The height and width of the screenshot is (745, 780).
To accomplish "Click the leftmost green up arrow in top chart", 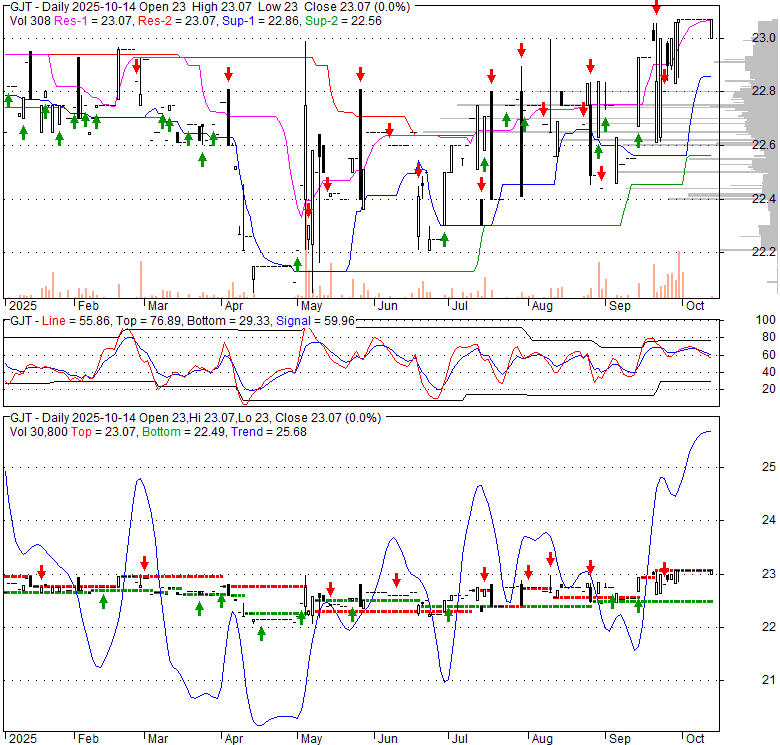I will pyautogui.click(x=9, y=99).
